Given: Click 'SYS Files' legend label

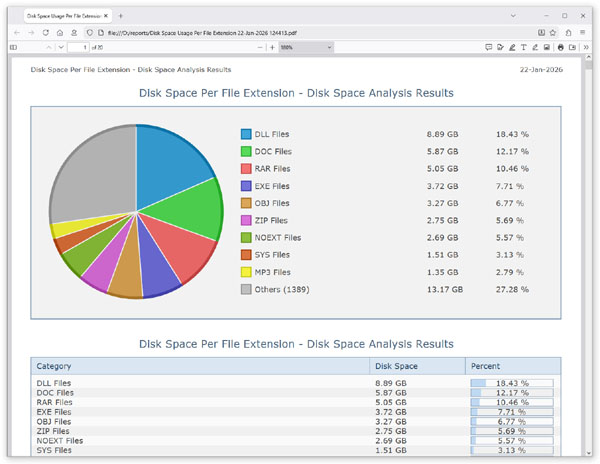Looking at the screenshot, I should [x=272, y=255].
